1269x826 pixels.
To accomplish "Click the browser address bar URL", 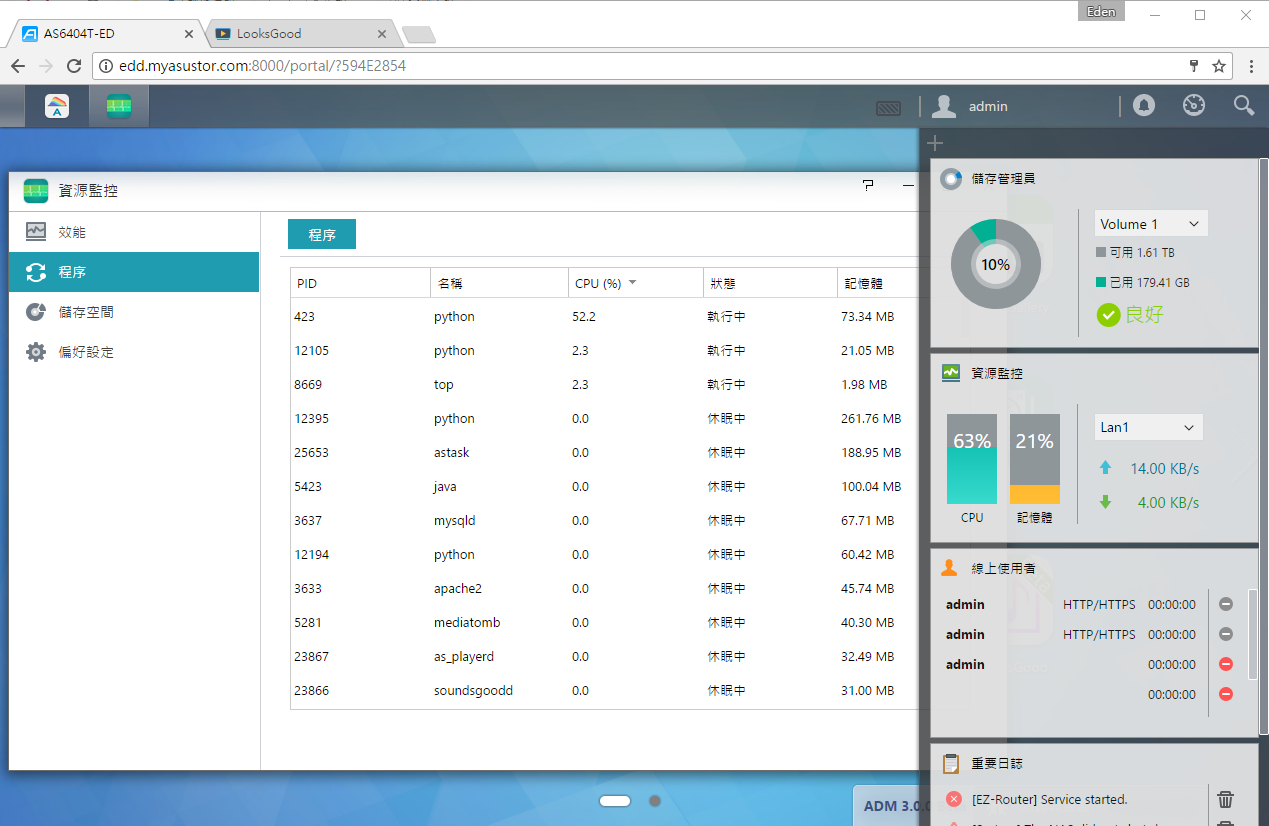I will (x=263, y=66).
